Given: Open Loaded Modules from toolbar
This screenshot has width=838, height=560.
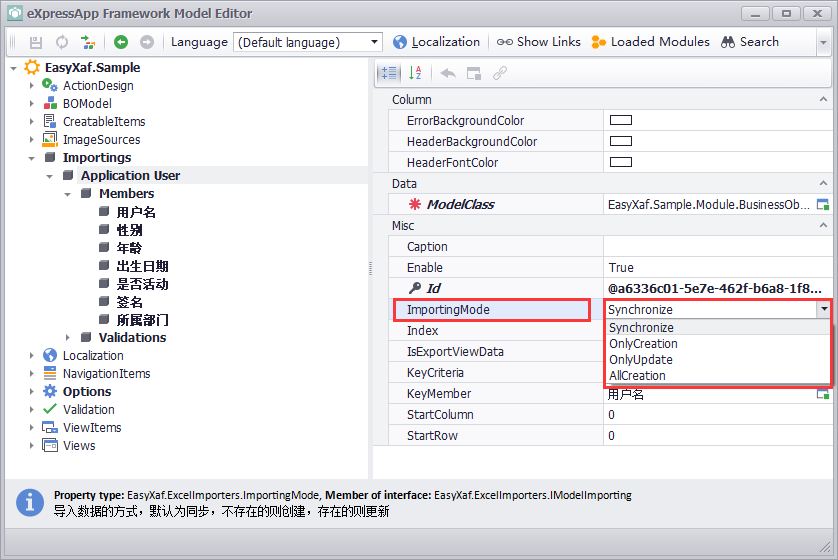Looking at the screenshot, I should (650, 42).
